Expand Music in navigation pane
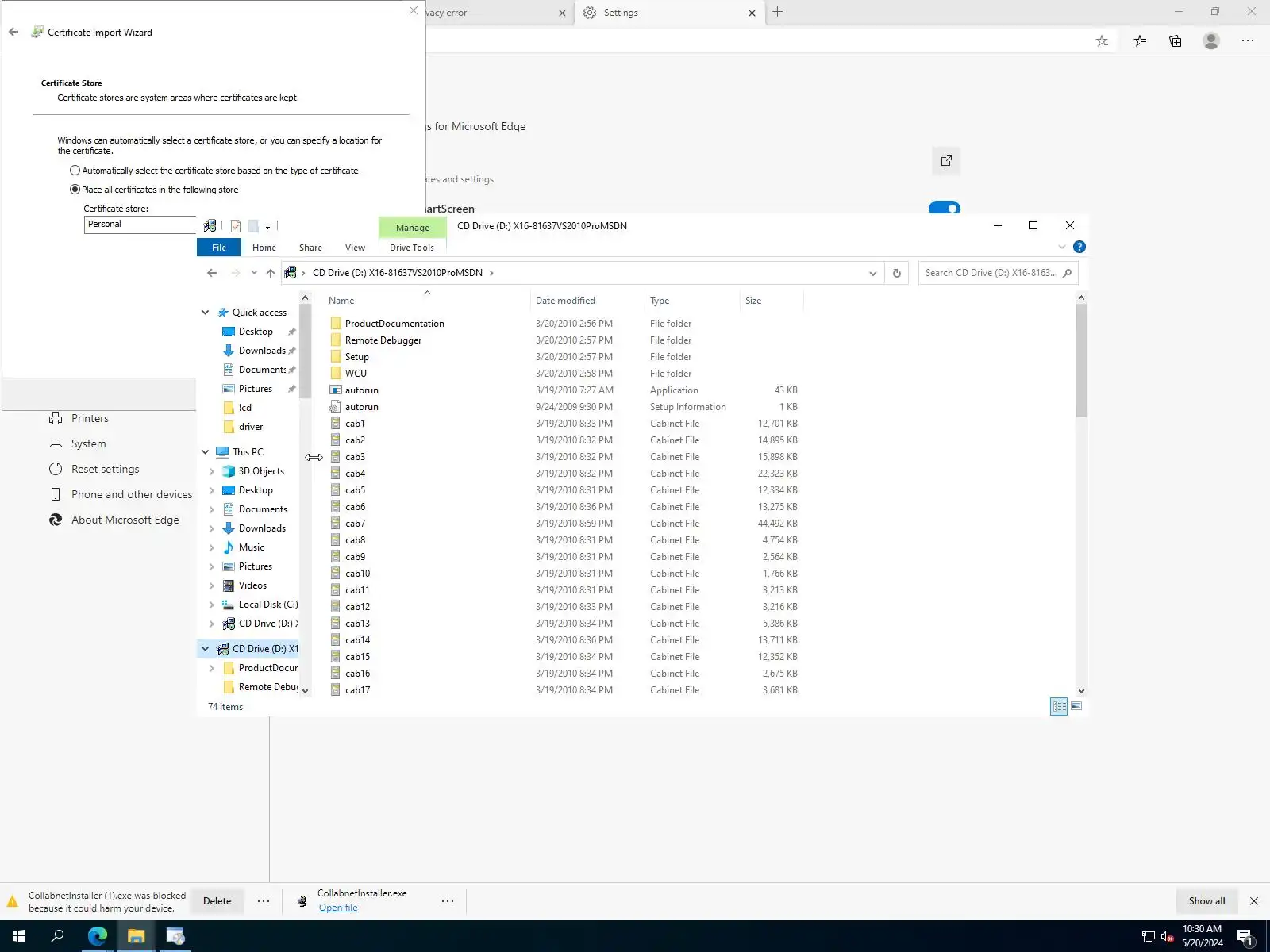 [x=212, y=547]
